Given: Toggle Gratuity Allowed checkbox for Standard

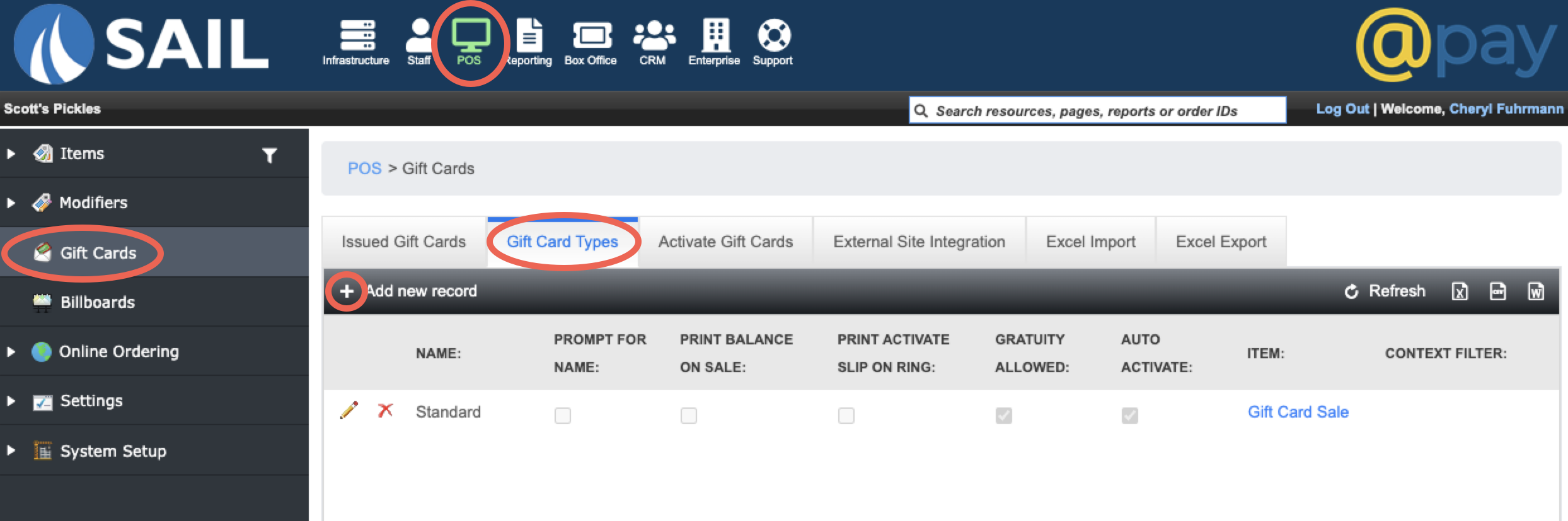Looking at the screenshot, I should 1004,415.
